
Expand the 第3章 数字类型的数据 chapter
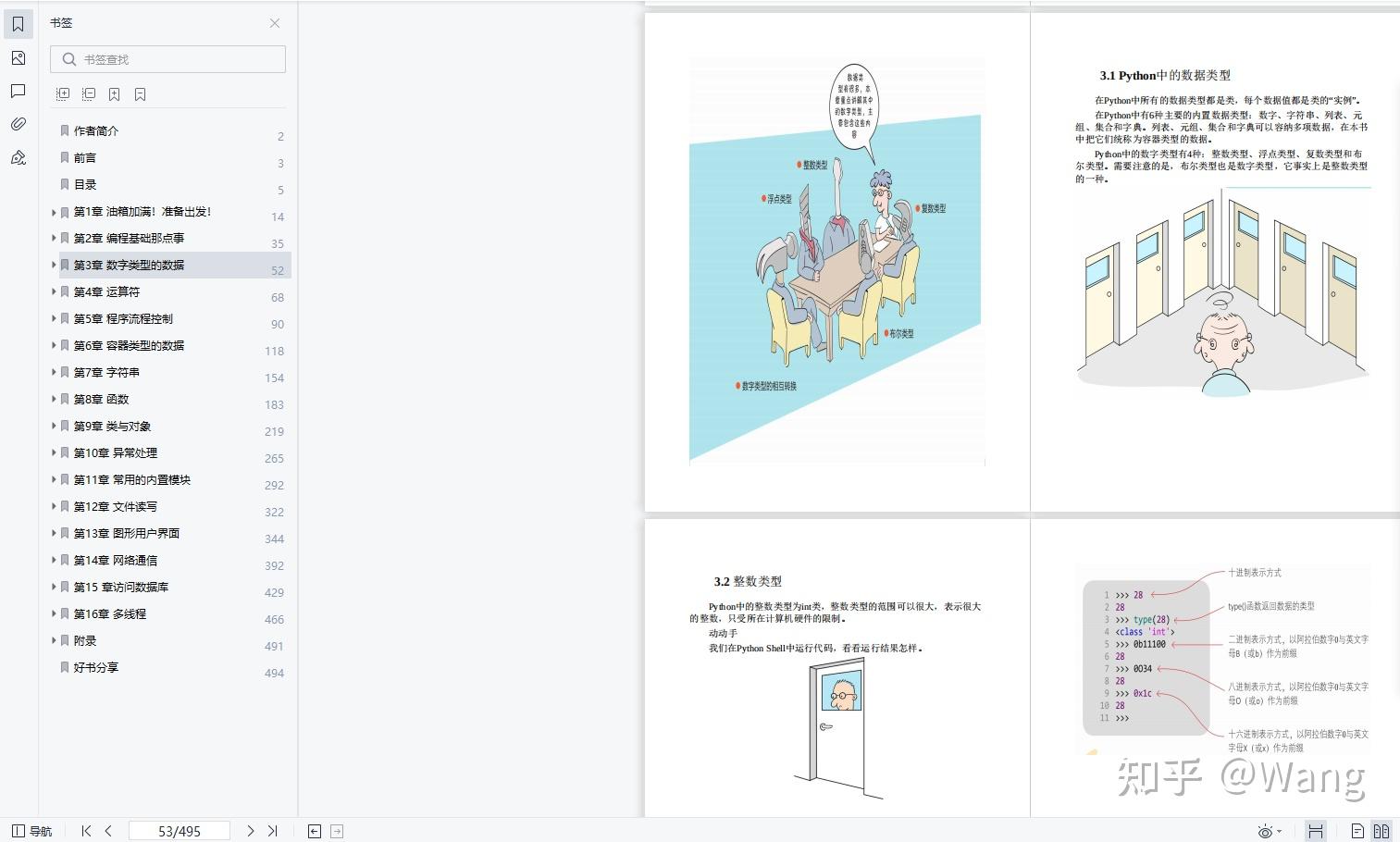(x=53, y=265)
